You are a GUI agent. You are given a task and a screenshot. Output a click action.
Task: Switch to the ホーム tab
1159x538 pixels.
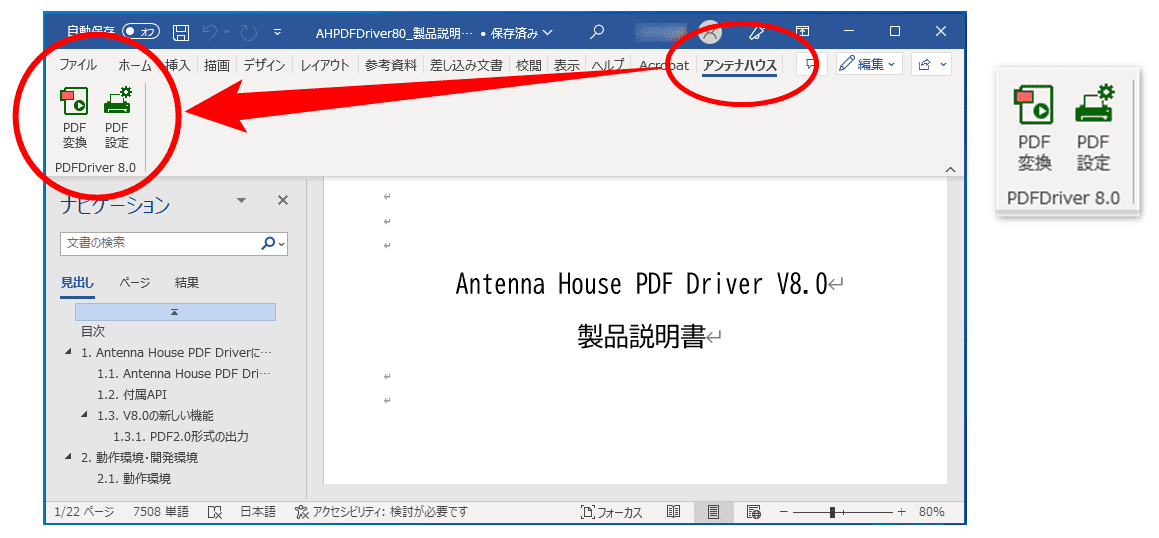tap(135, 65)
